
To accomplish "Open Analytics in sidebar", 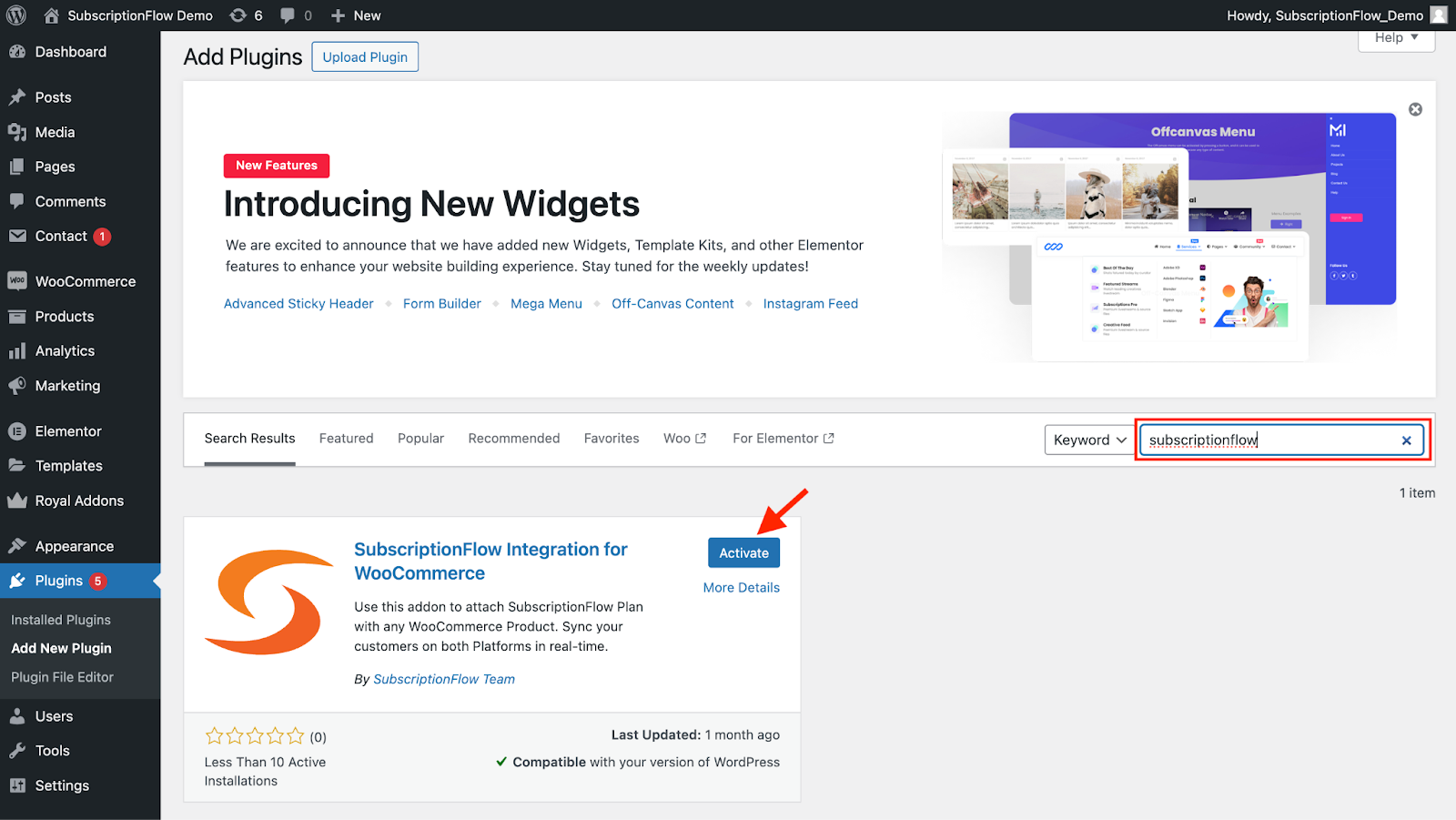I will 80,350.
